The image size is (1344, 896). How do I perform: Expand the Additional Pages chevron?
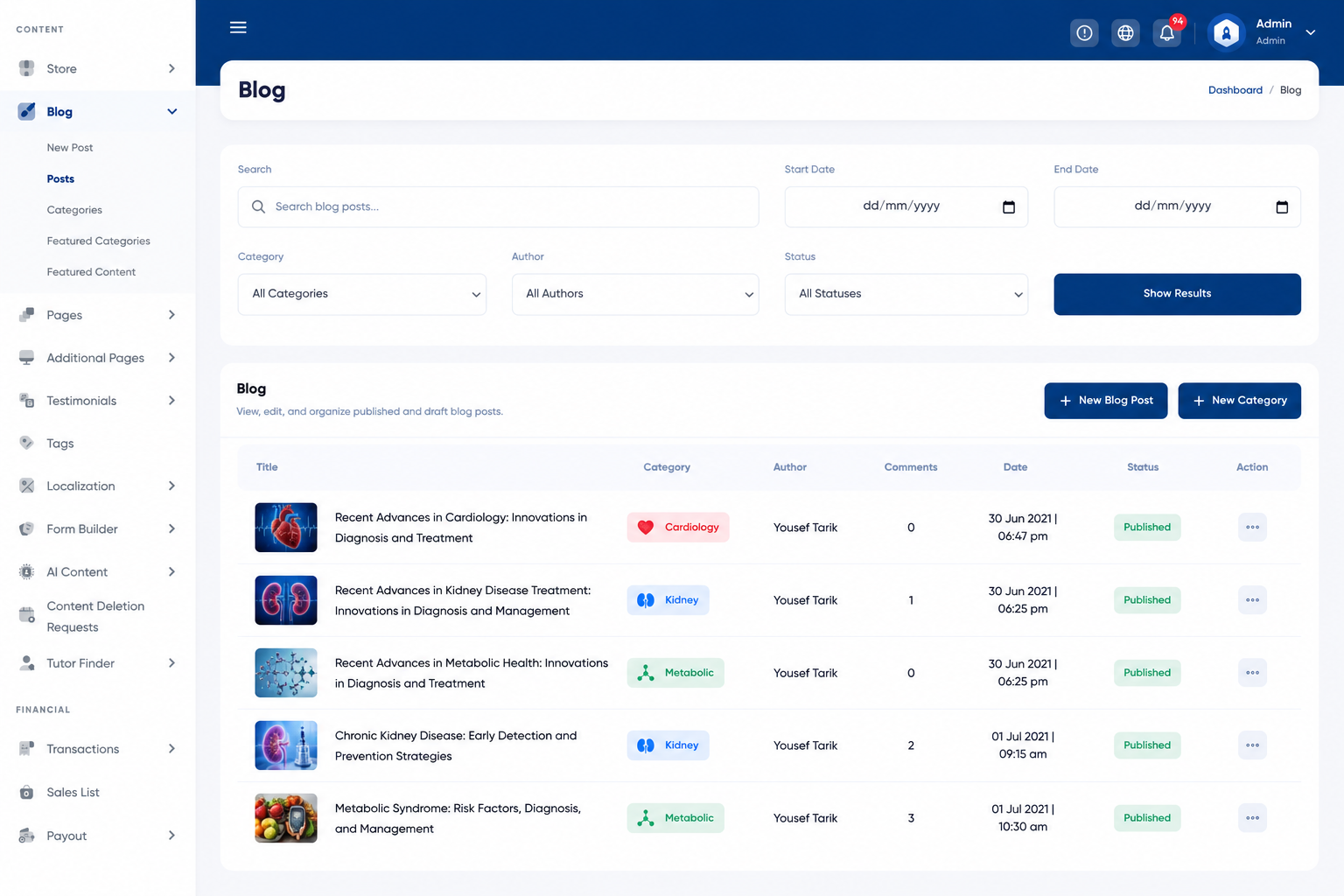(x=171, y=357)
